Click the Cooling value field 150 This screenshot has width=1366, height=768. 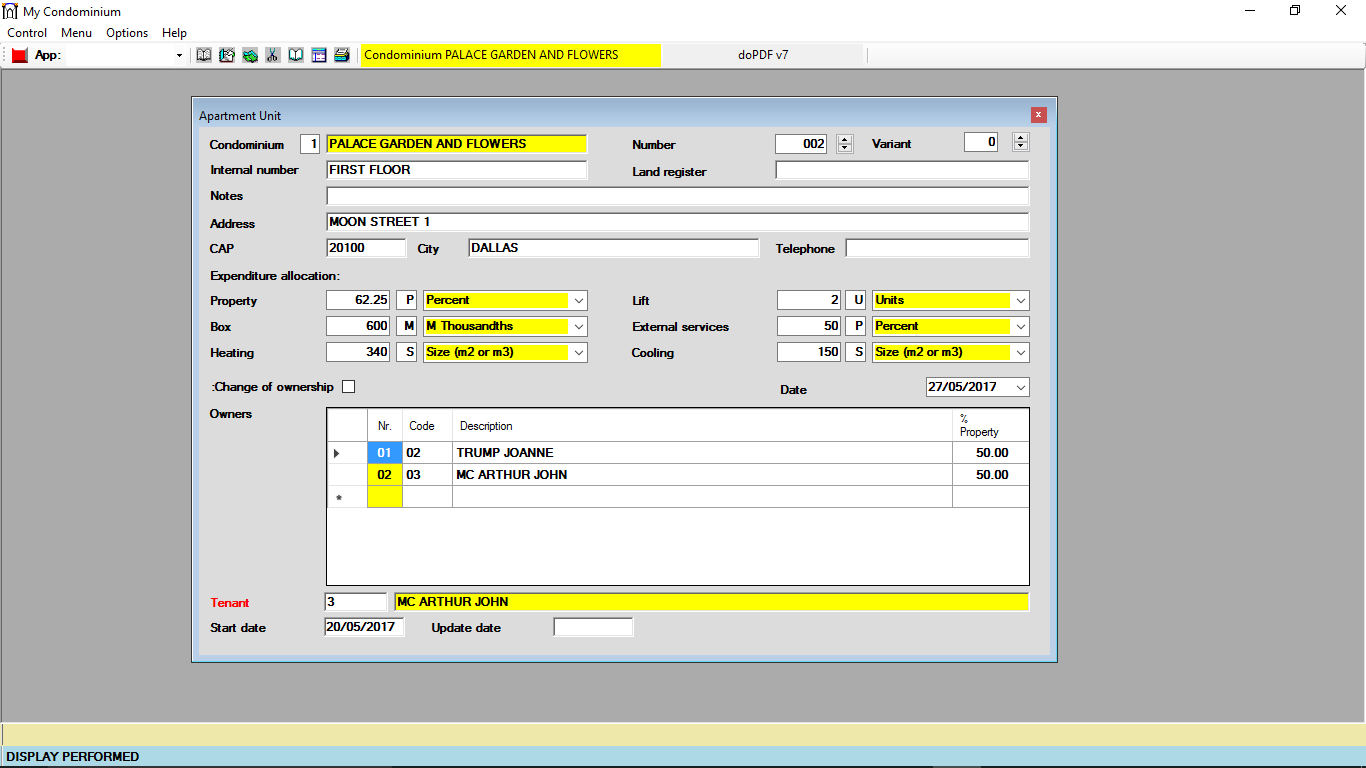pyautogui.click(x=809, y=352)
